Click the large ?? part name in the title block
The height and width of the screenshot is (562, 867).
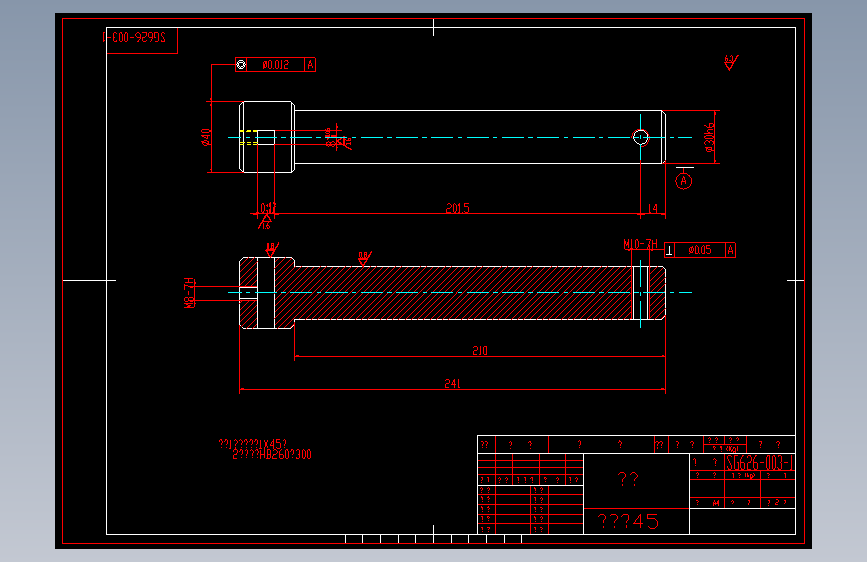coord(628,478)
